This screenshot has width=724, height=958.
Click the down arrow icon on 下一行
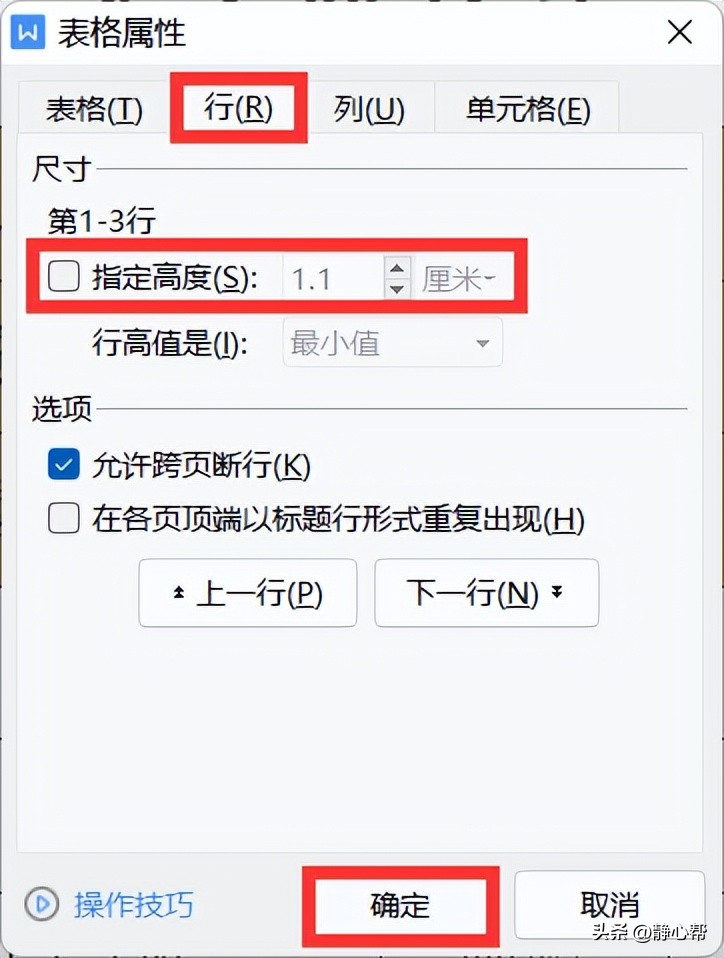557,591
